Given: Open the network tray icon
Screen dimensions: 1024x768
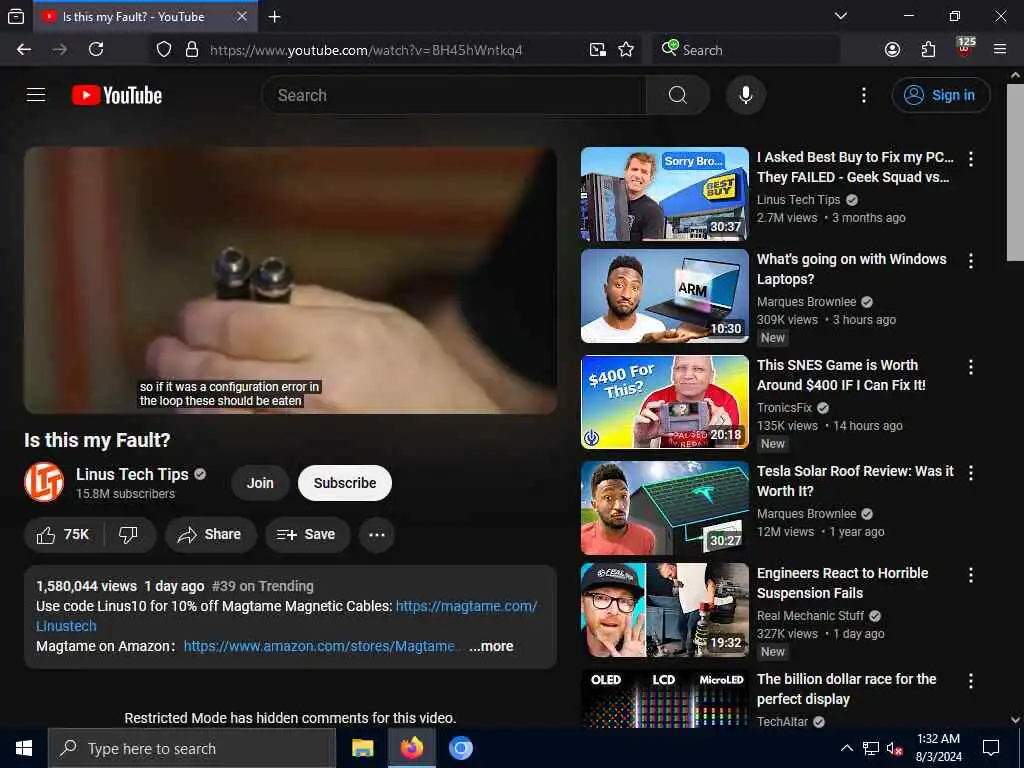Looking at the screenshot, I should (871, 748).
